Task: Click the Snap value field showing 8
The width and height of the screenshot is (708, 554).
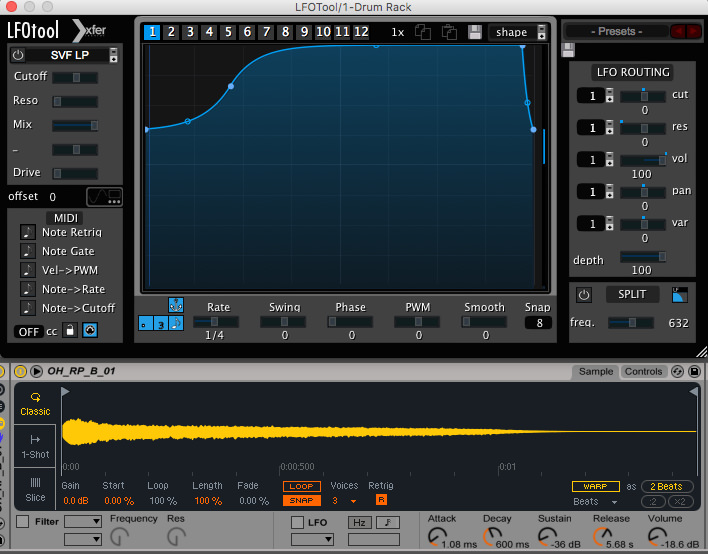Action: (x=538, y=323)
